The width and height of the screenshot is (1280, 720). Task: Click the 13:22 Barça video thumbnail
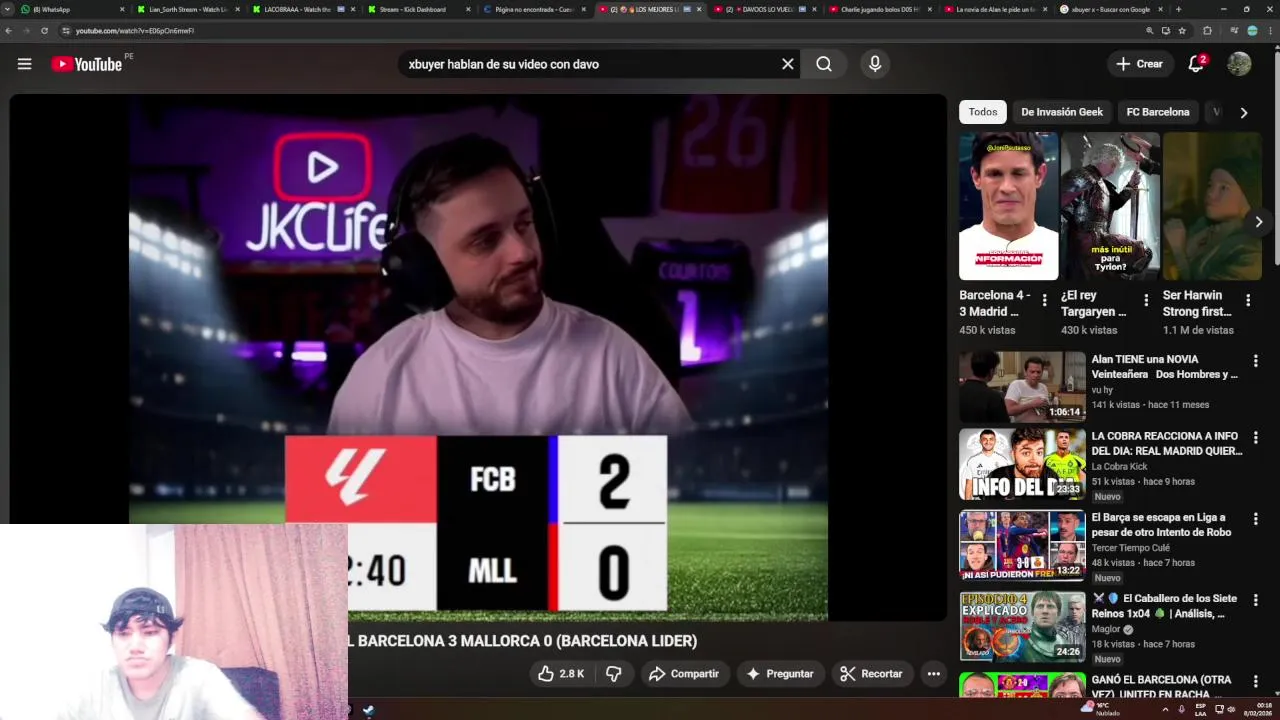tap(1022, 545)
